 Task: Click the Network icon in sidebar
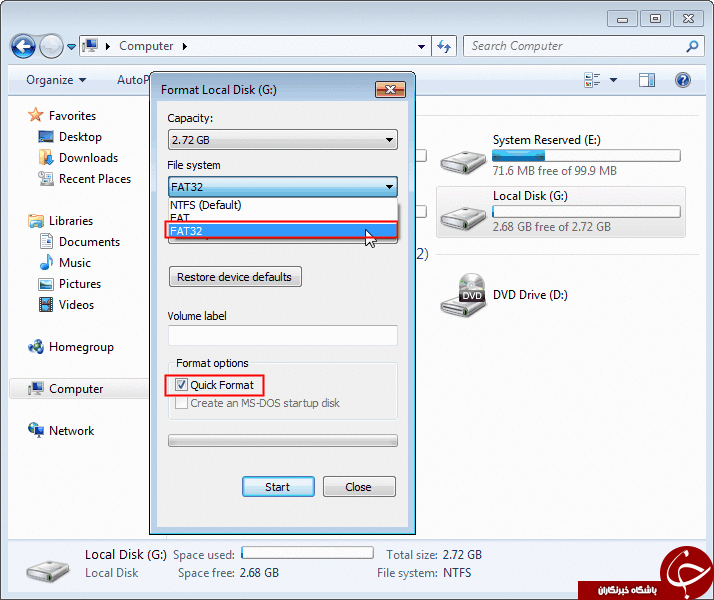pyautogui.click(x=36, y=430)
